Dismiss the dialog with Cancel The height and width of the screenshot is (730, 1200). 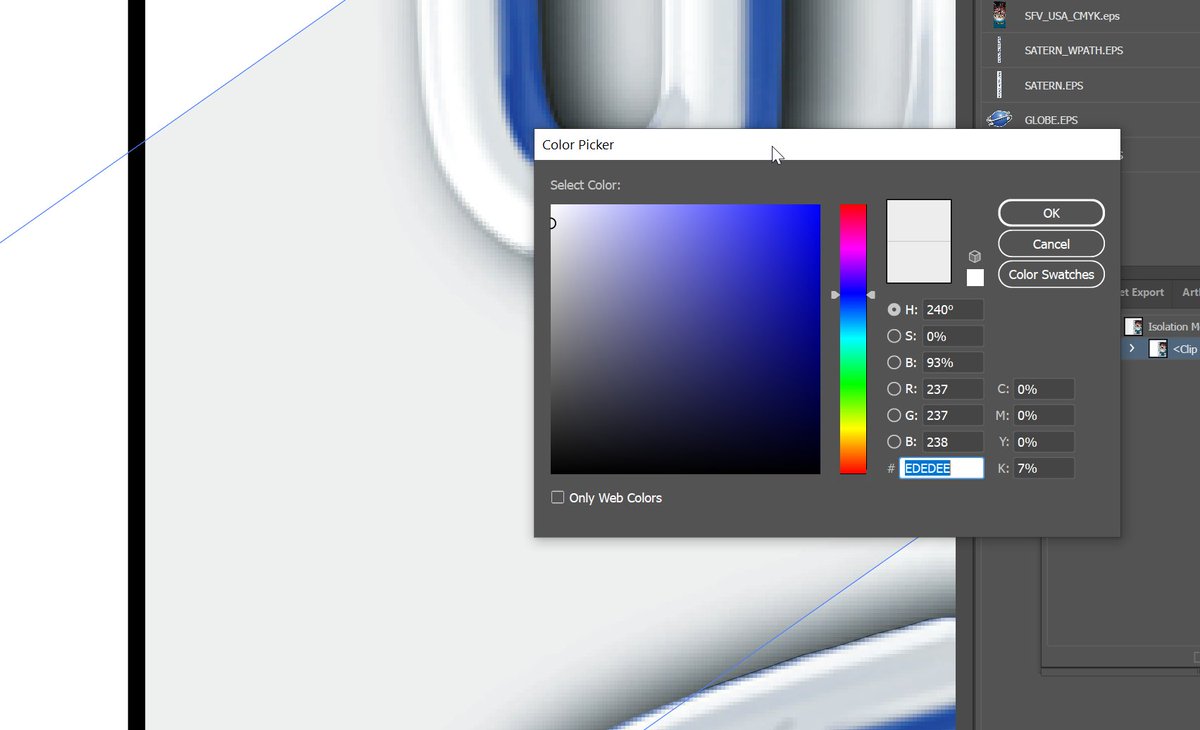(x=1051, y=244)
